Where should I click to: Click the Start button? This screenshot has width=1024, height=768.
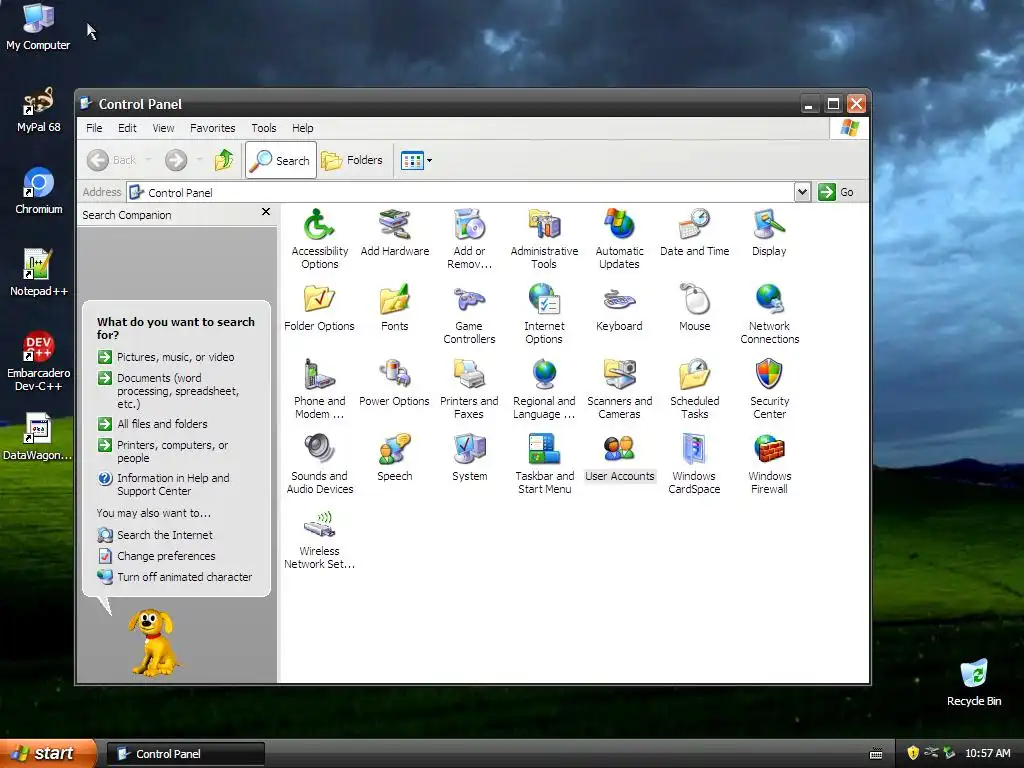(47, 754)
